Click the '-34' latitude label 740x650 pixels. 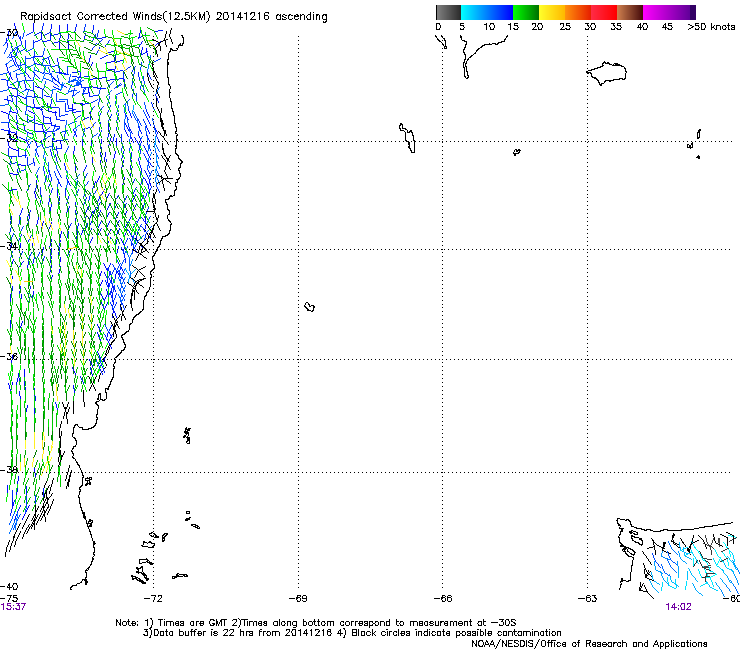tap(9, 246)
